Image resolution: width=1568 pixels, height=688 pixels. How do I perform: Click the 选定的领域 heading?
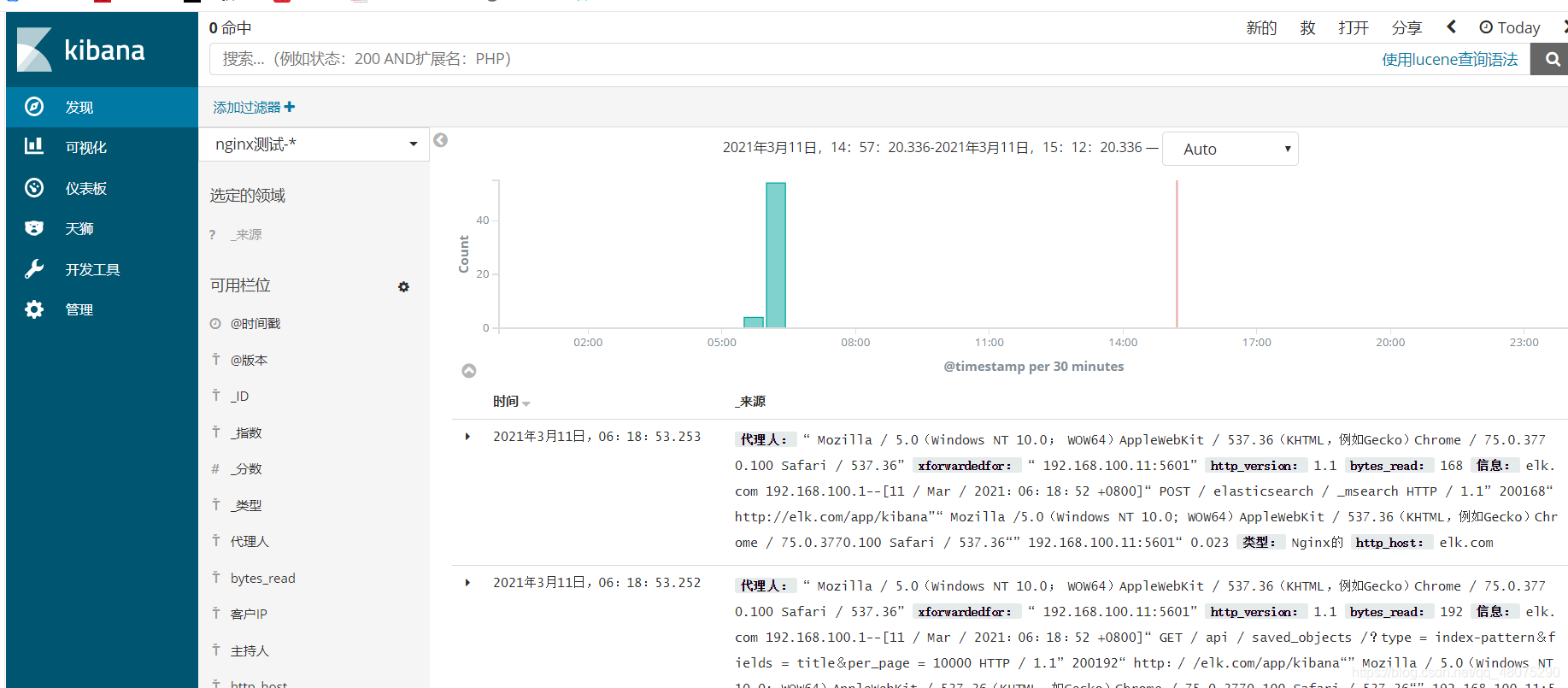(x=248, y=195)
